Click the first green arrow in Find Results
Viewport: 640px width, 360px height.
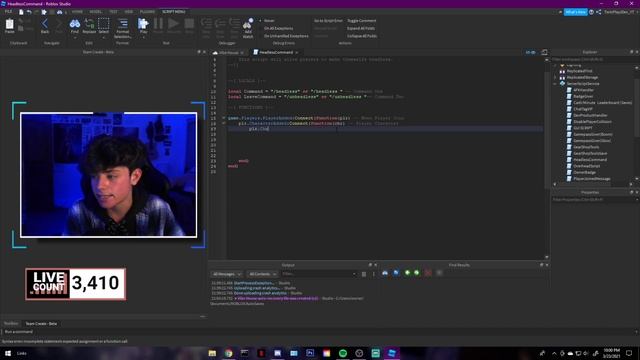407,273
